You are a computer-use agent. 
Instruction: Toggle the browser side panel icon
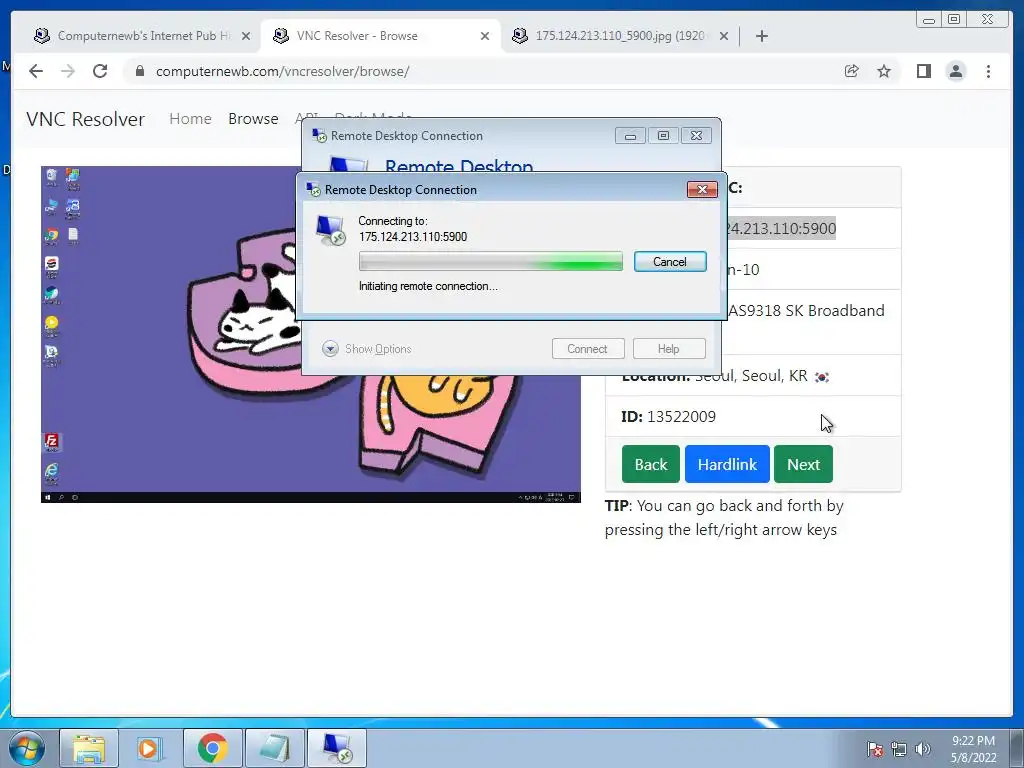pyautogui.click(x=923, y=71)
